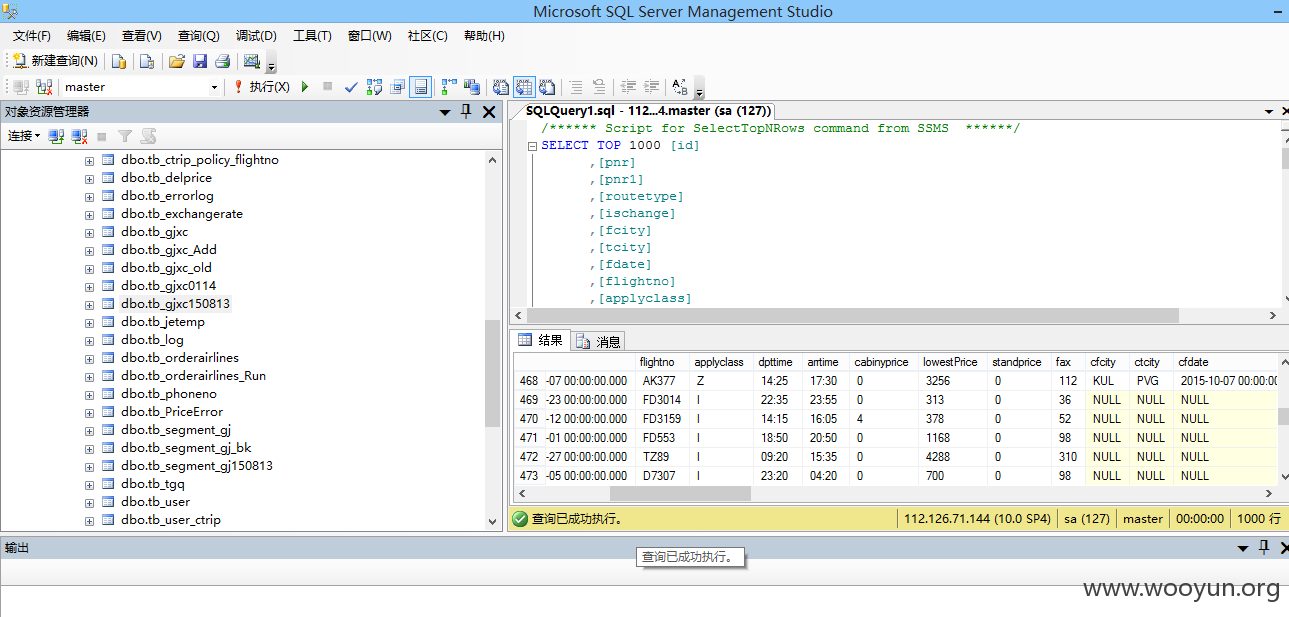
Task: Click the Object Explorer vertical scrollbar thumb
Action: [x=492, y=373]
